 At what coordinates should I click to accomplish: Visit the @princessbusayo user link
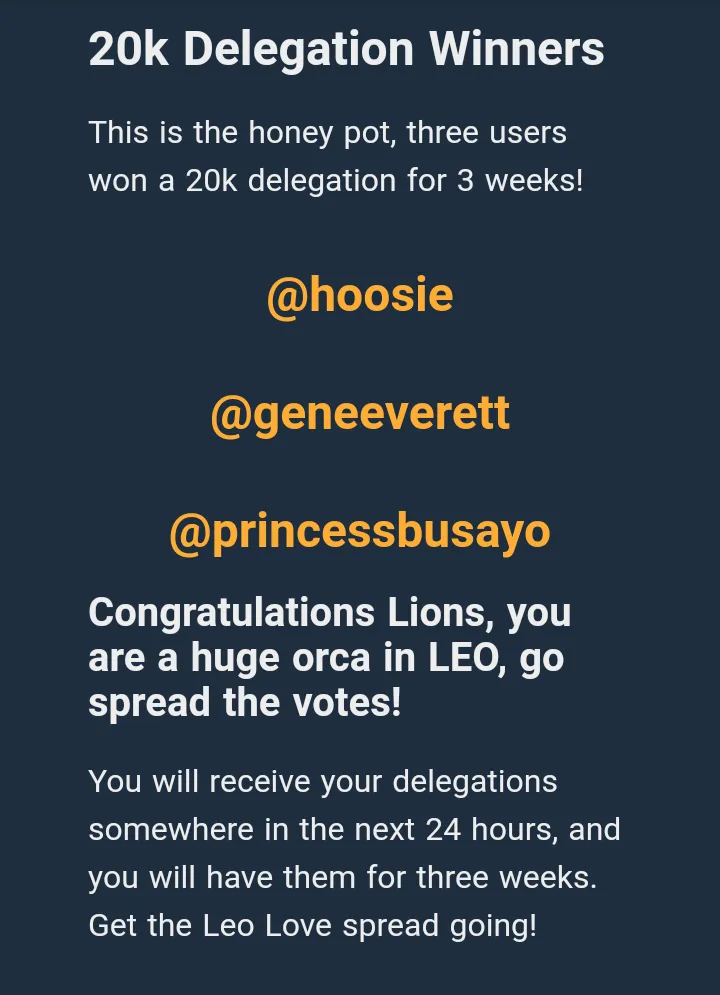click(360, 533)
